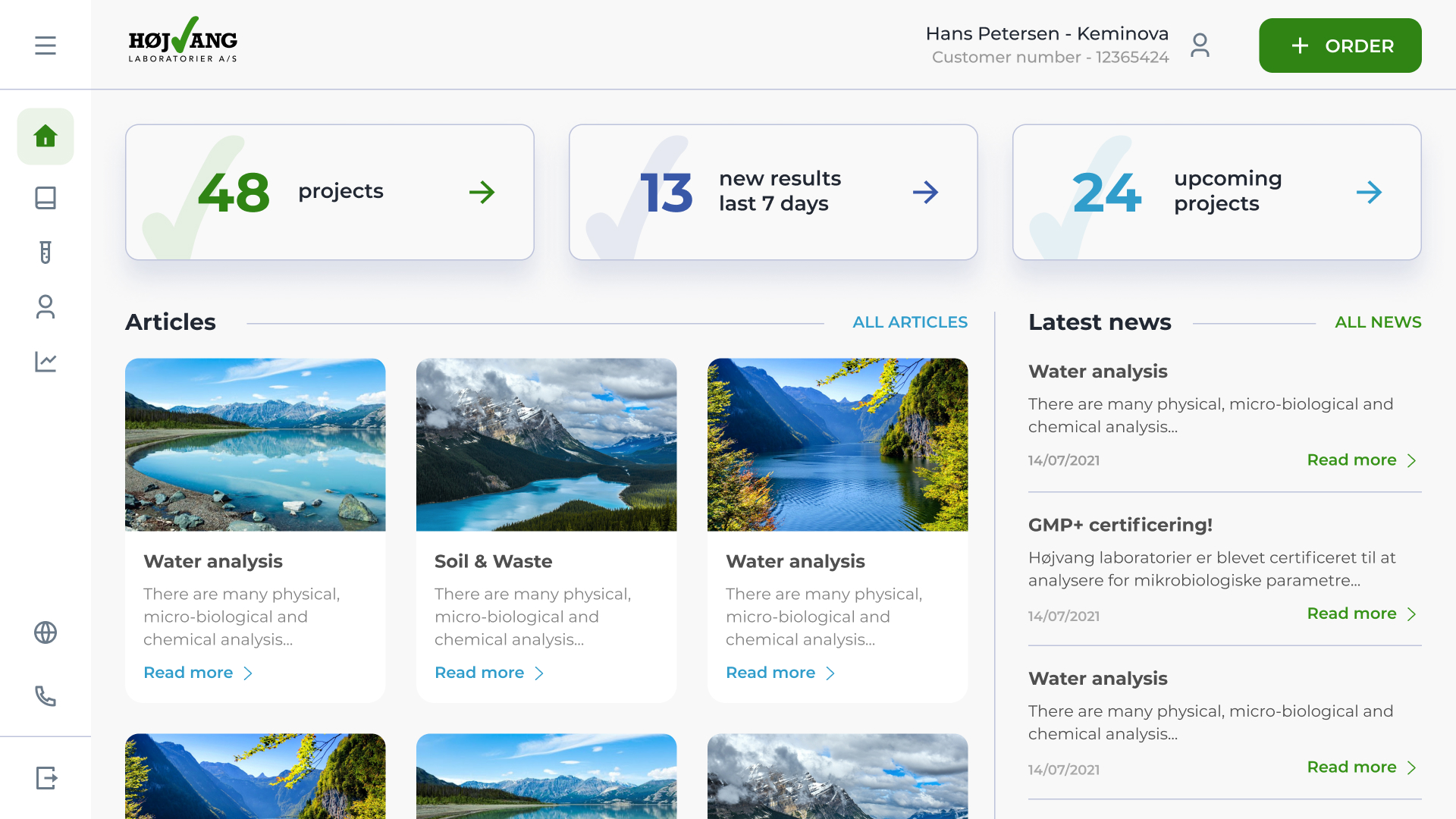Viewport: 1456px width, 819px height.
Task: Open the ALL NEWS link
Action: (1378, 322)
